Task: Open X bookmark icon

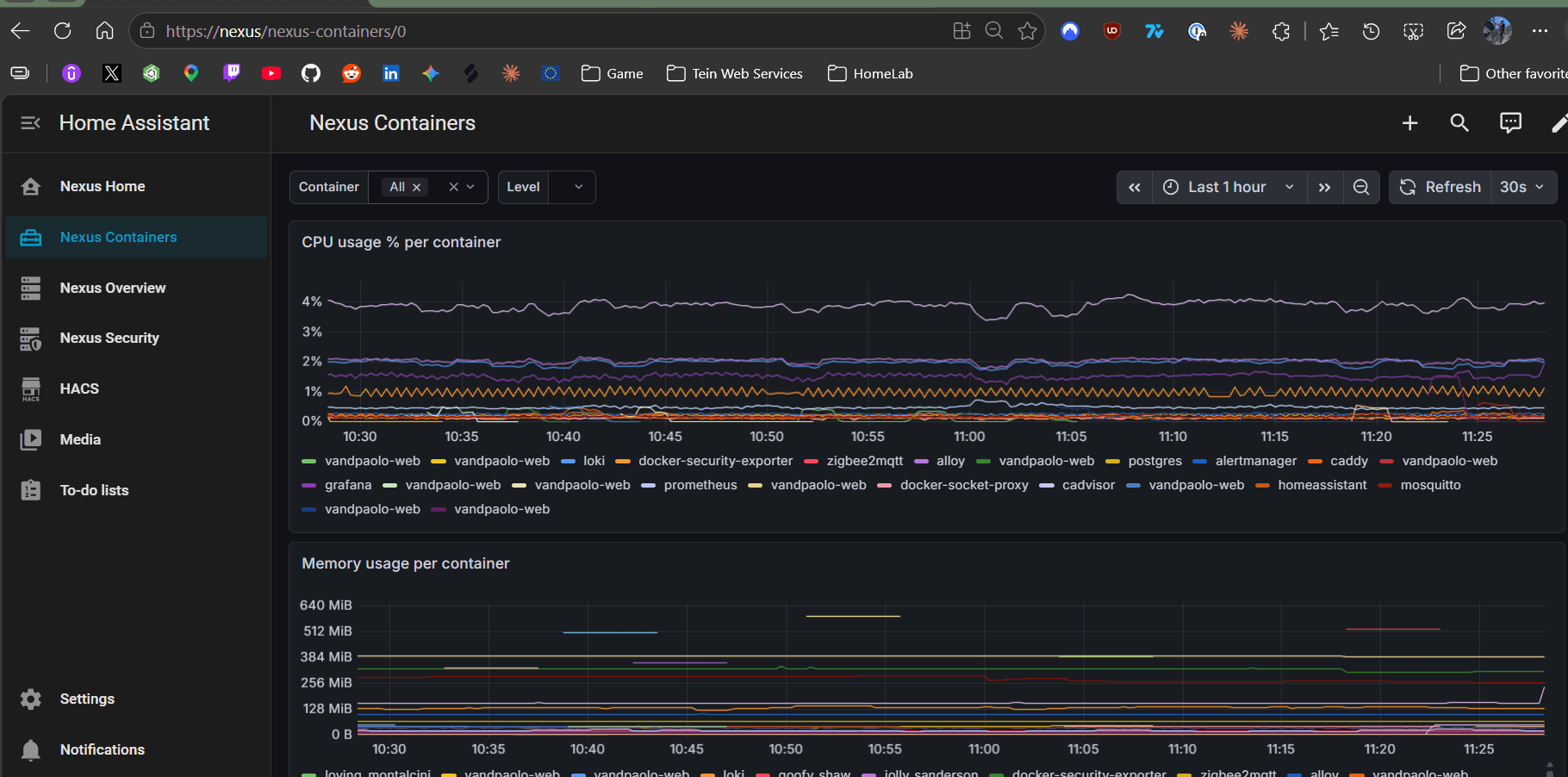Action: click(112, 73)
